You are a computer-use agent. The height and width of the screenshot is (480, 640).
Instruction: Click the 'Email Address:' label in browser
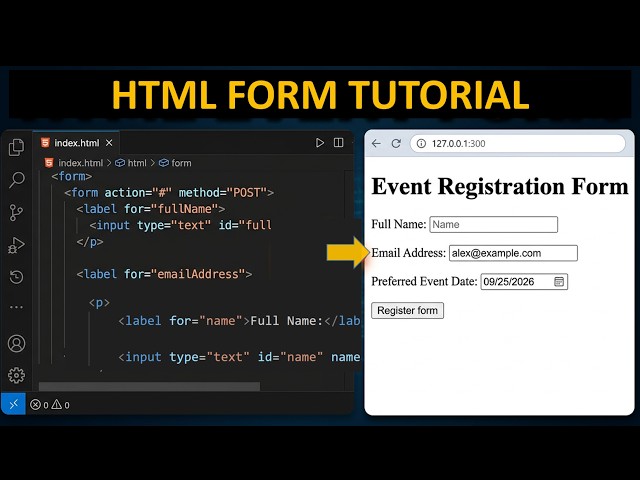click(x=408, y=253)
